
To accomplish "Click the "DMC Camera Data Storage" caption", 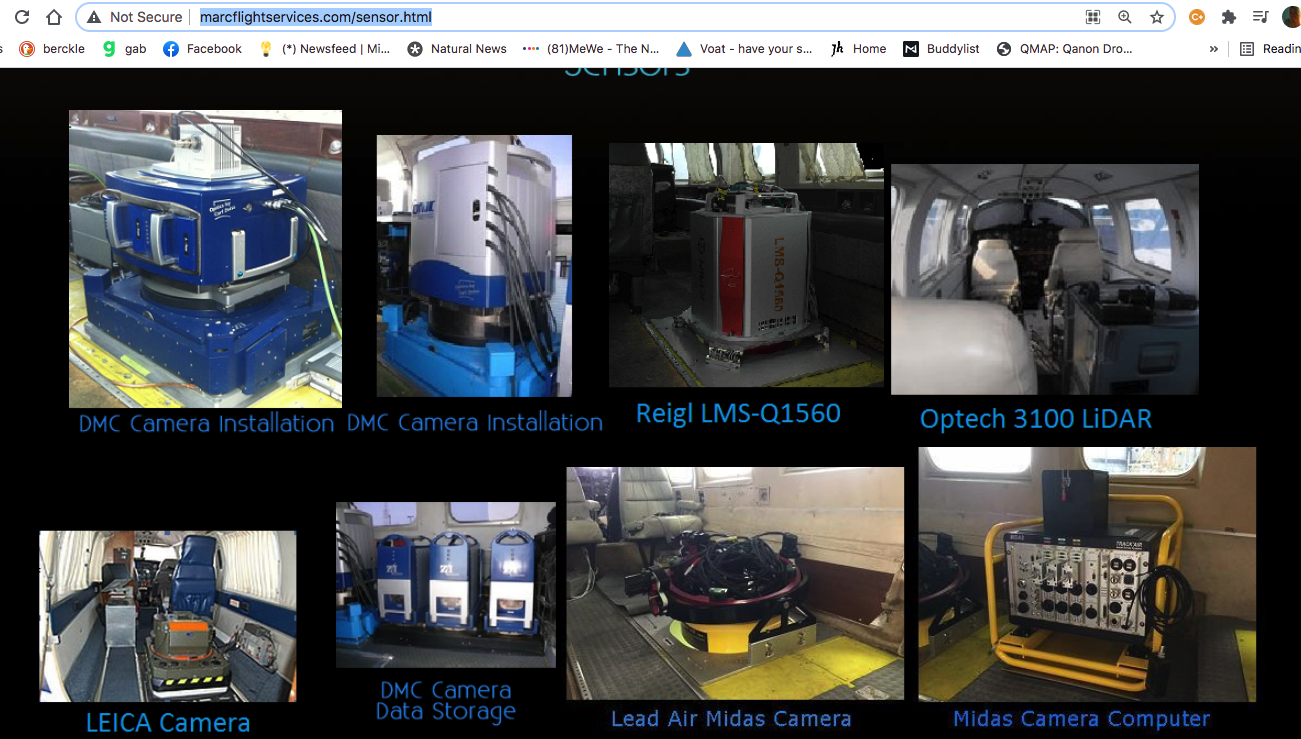I will click(446, 701).
